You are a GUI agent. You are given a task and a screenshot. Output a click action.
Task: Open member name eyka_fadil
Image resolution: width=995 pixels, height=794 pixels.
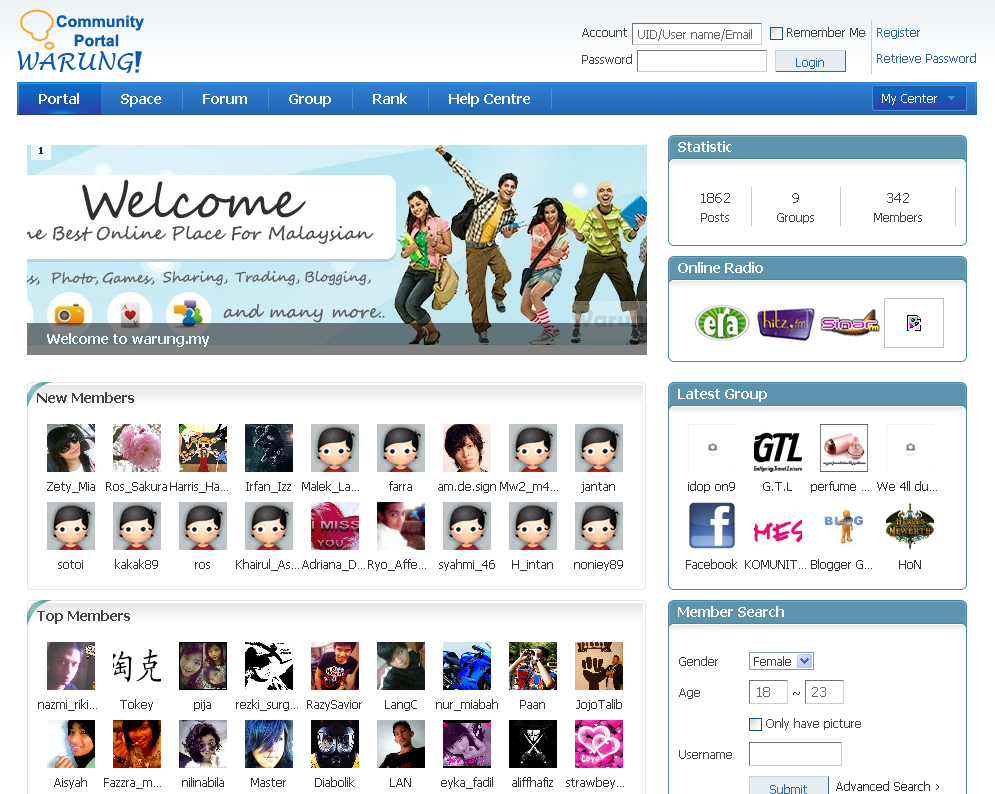tap(466, 783)
